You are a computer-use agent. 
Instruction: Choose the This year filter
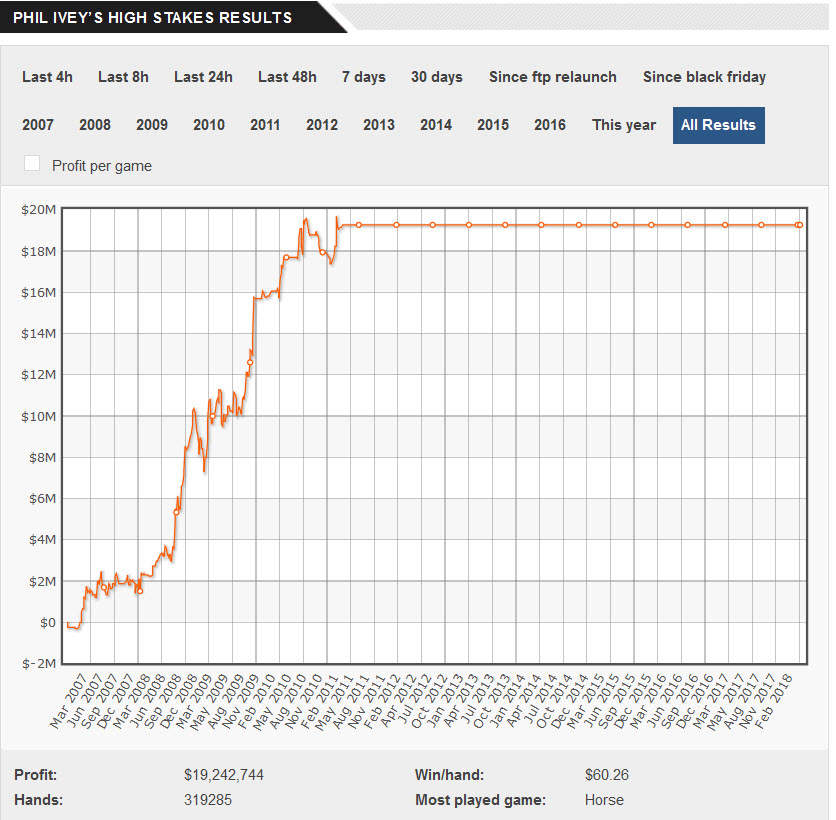click(x=624, y=125)
